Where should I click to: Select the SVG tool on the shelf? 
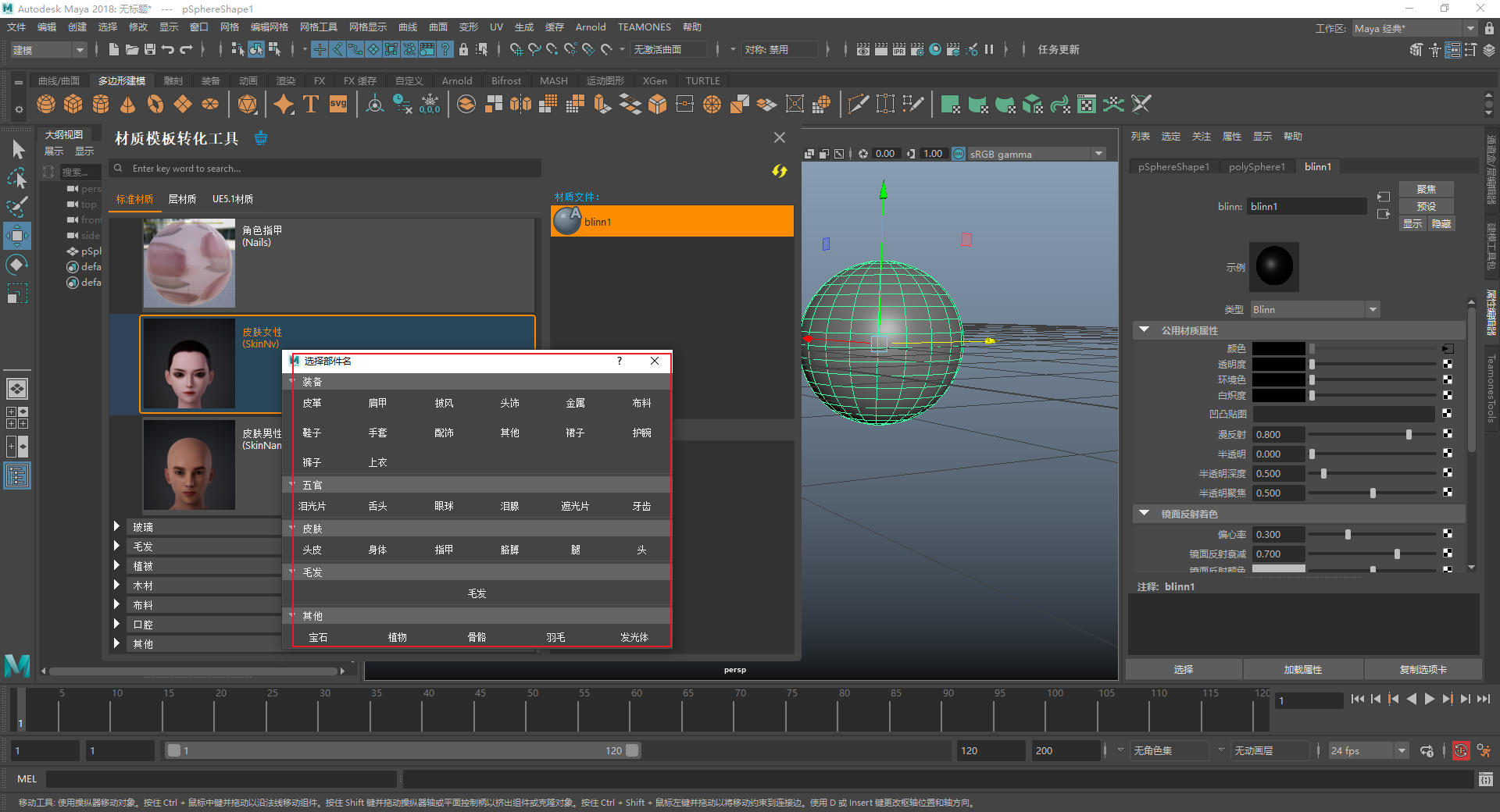(338, 104)
